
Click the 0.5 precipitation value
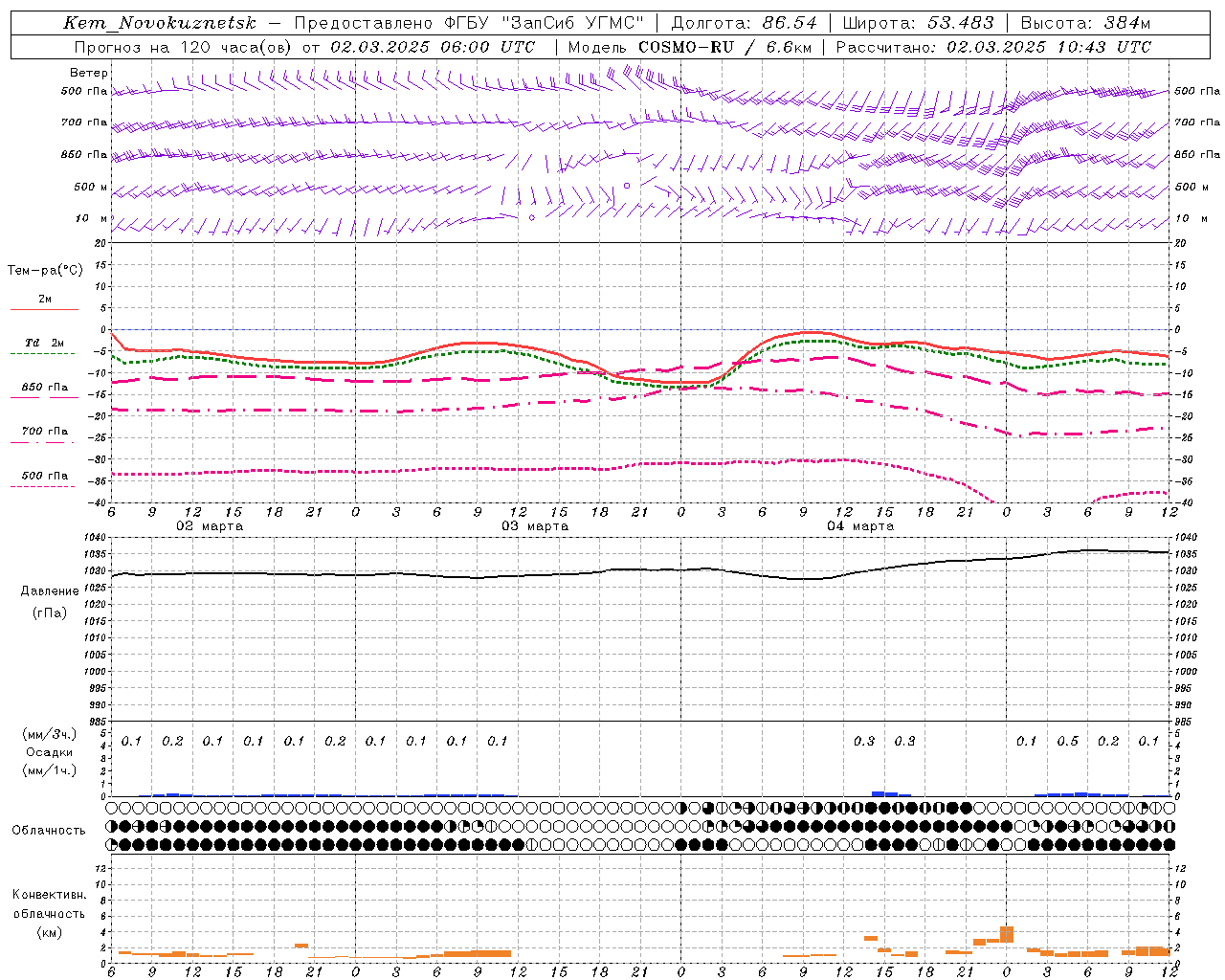[1067, 742]
